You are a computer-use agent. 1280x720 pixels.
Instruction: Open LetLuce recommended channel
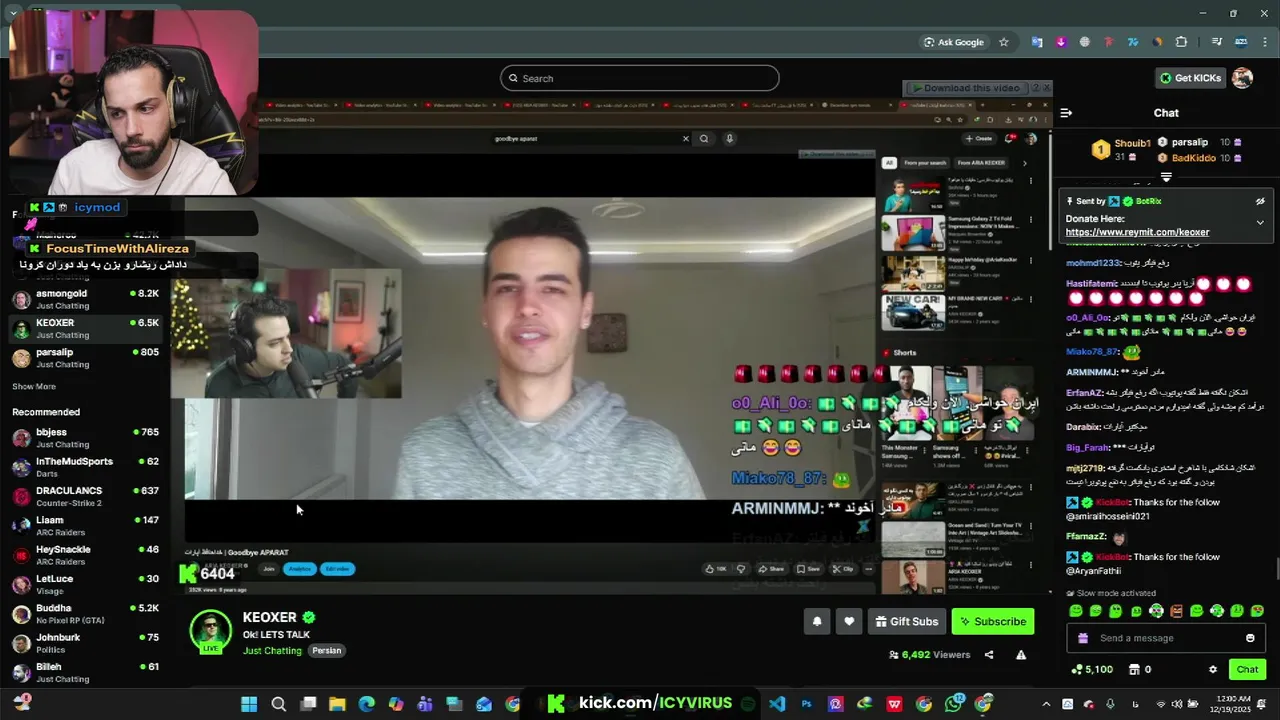(85, 584)
